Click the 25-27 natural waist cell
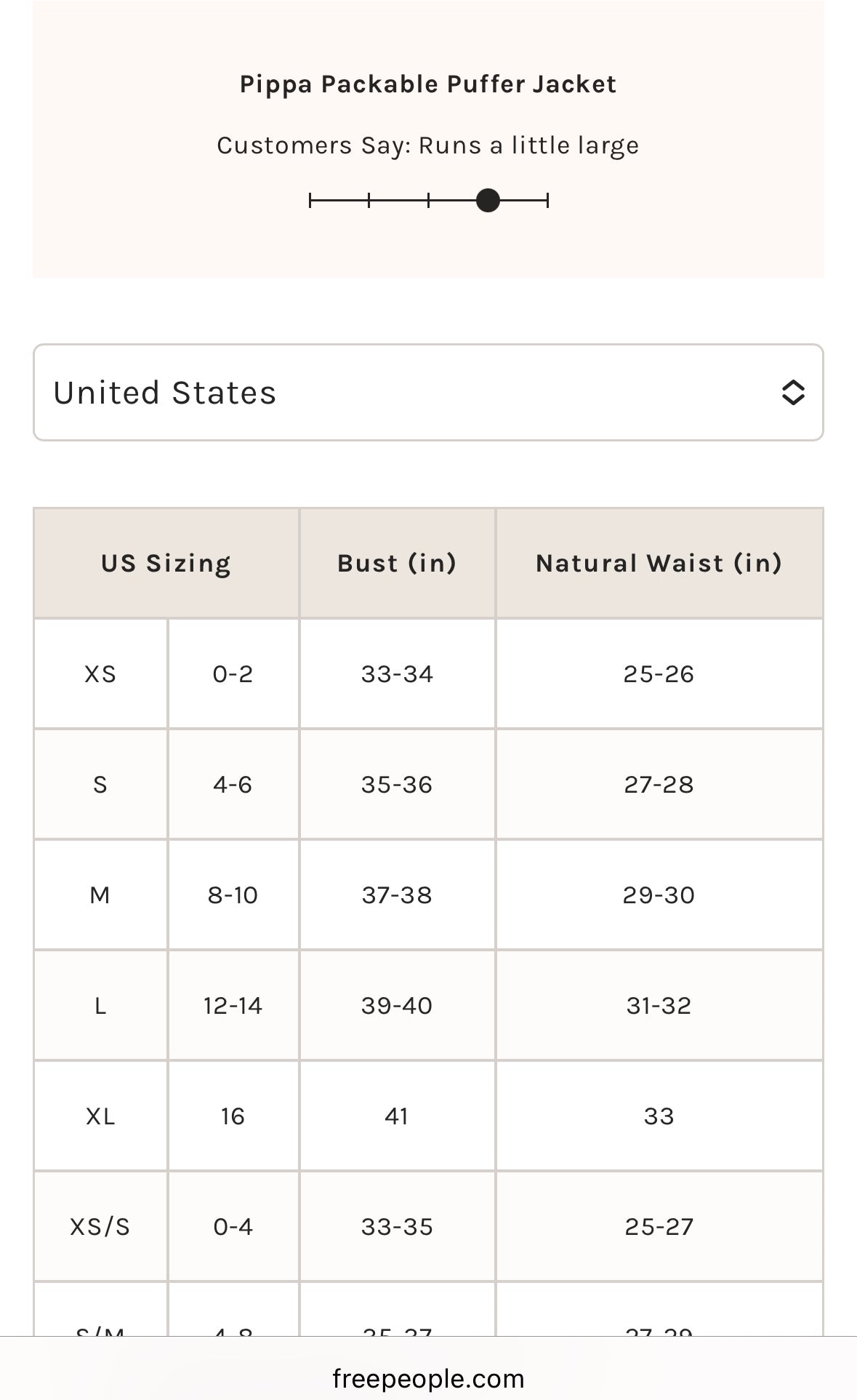857x1400 pixels. 659,1227
